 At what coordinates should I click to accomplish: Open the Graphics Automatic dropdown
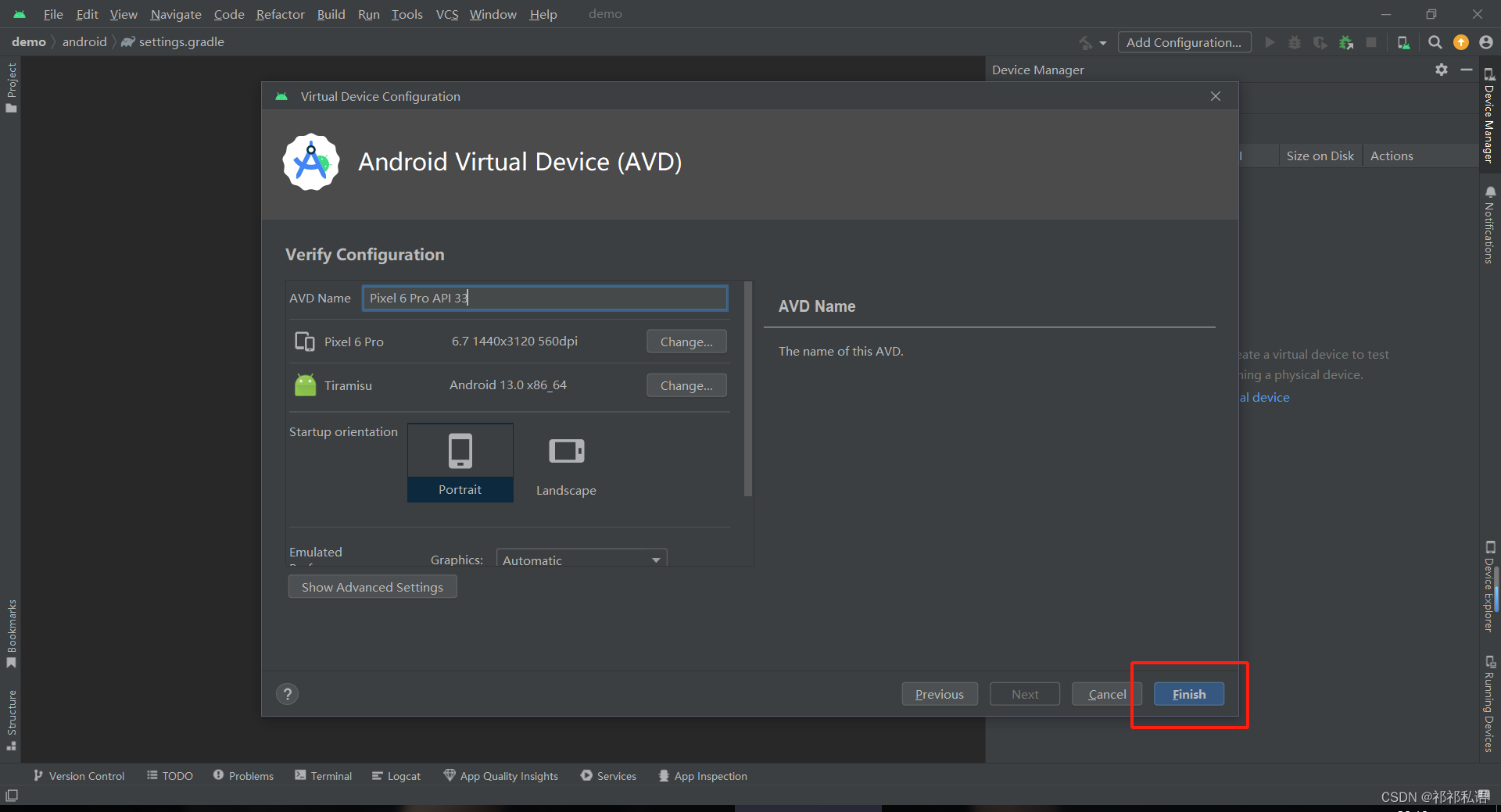(582, 559)
